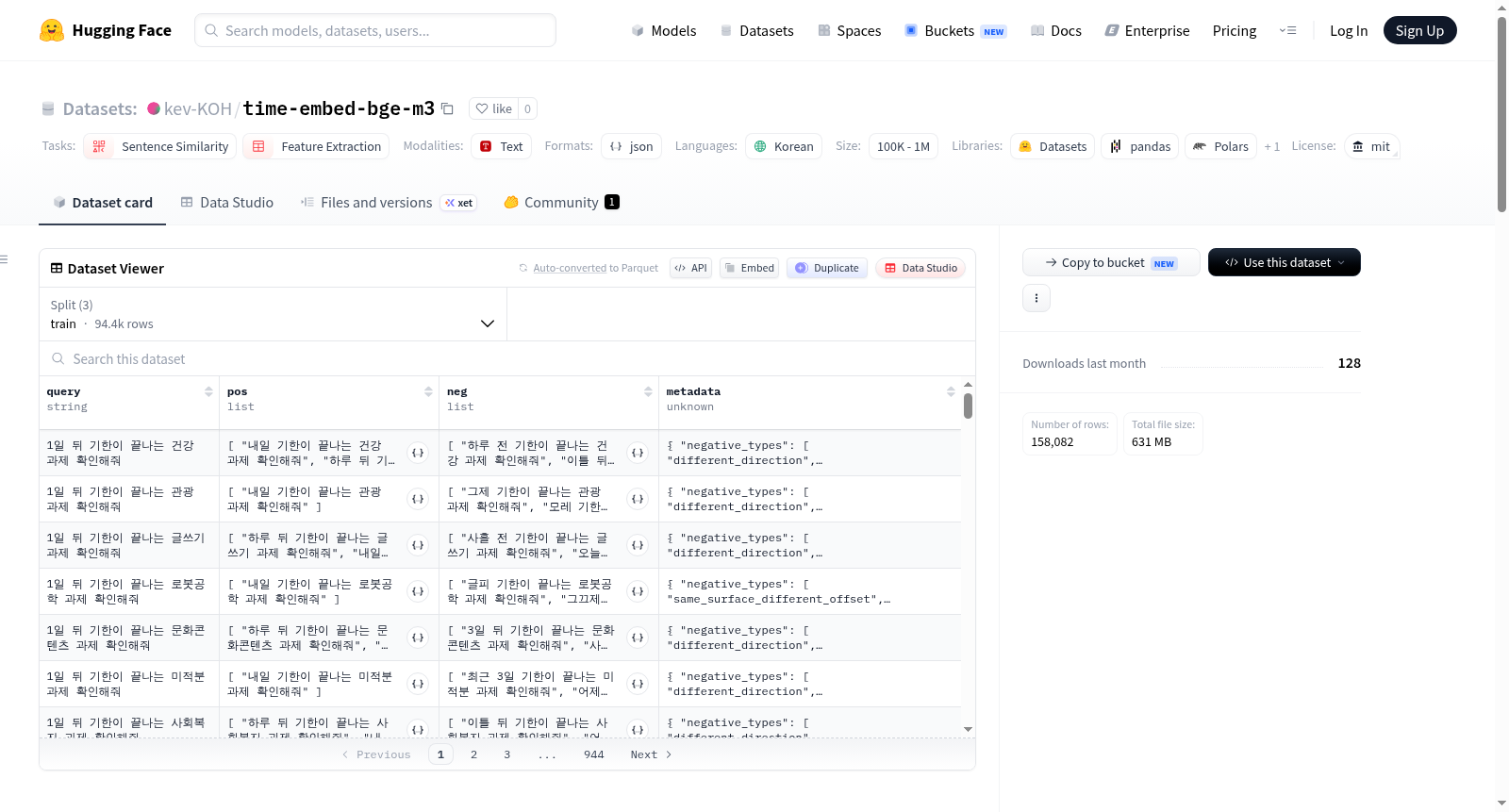This screenshot has height=812, width=1509.
Task: Sort by the neg column arrows
Action: (648, 391)
